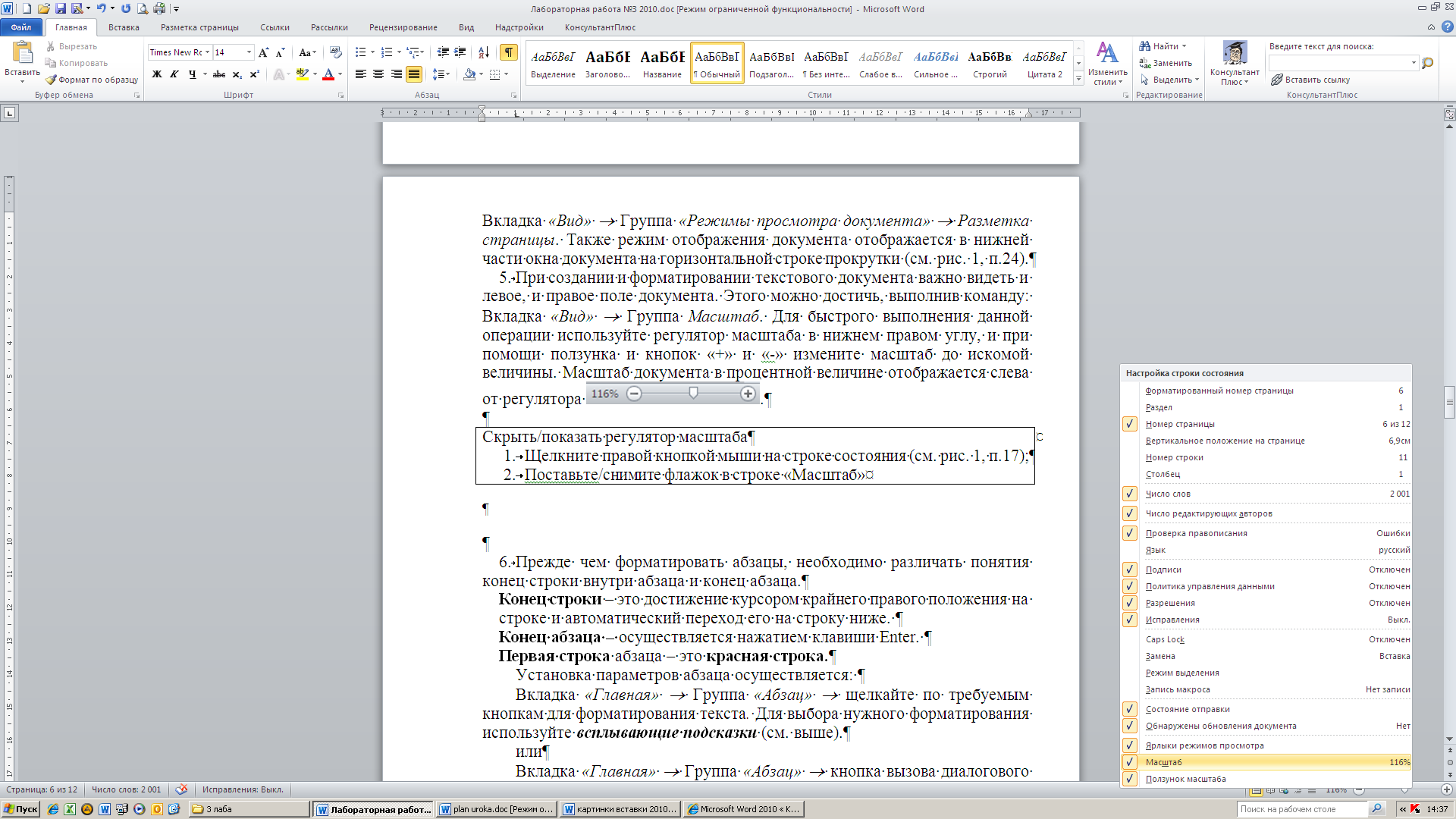Apply bold with the Ж button
The image size is (1456, 819).
(157, 74)
